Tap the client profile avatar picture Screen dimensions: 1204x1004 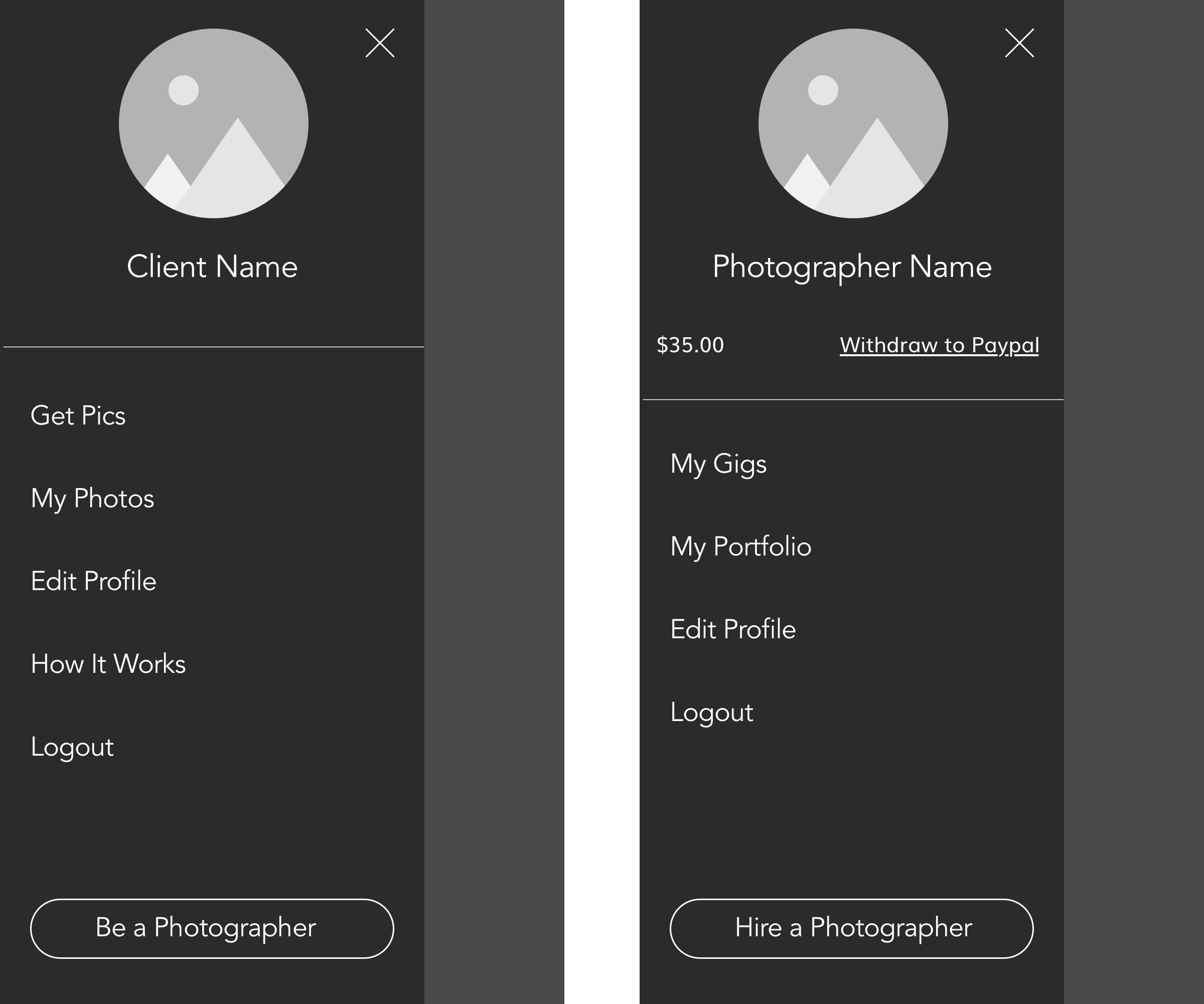coord(213,123)
